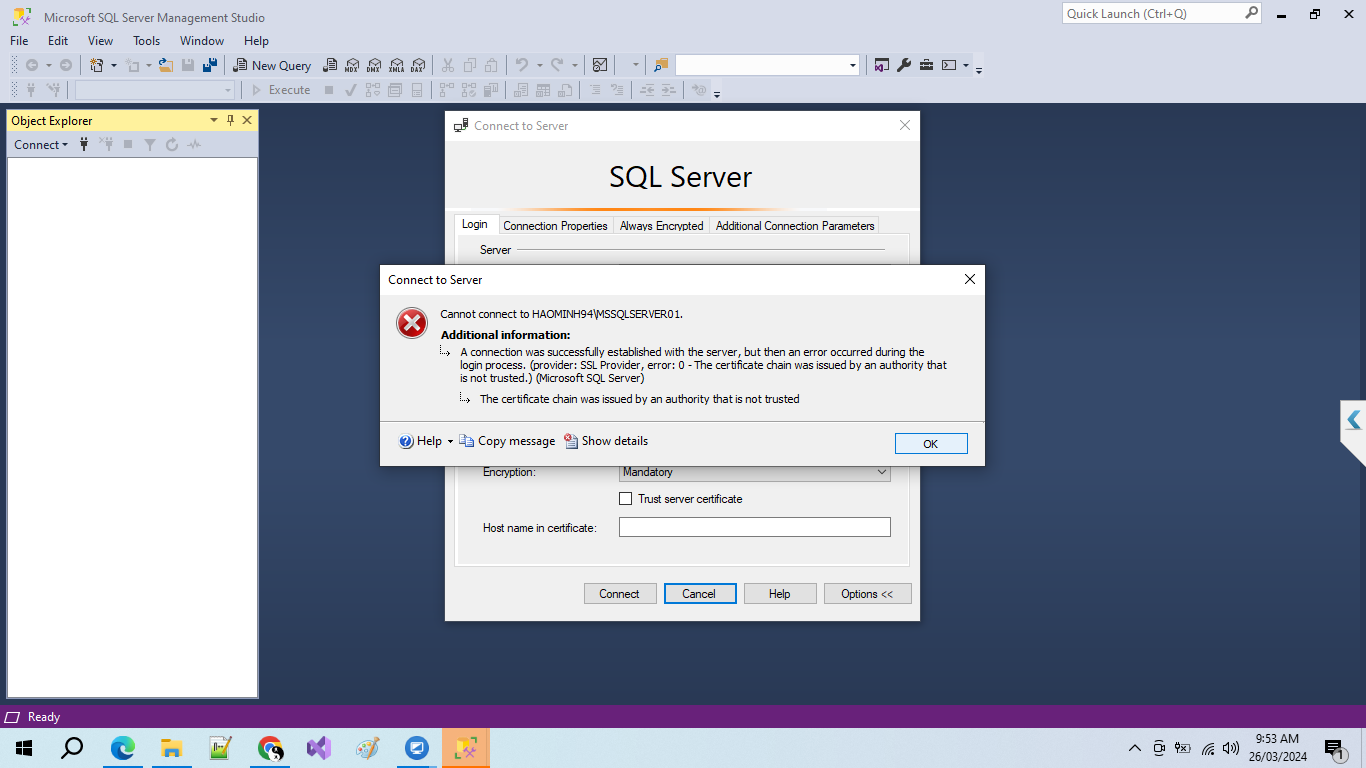Open File Explorer from the taskbar

172,748
